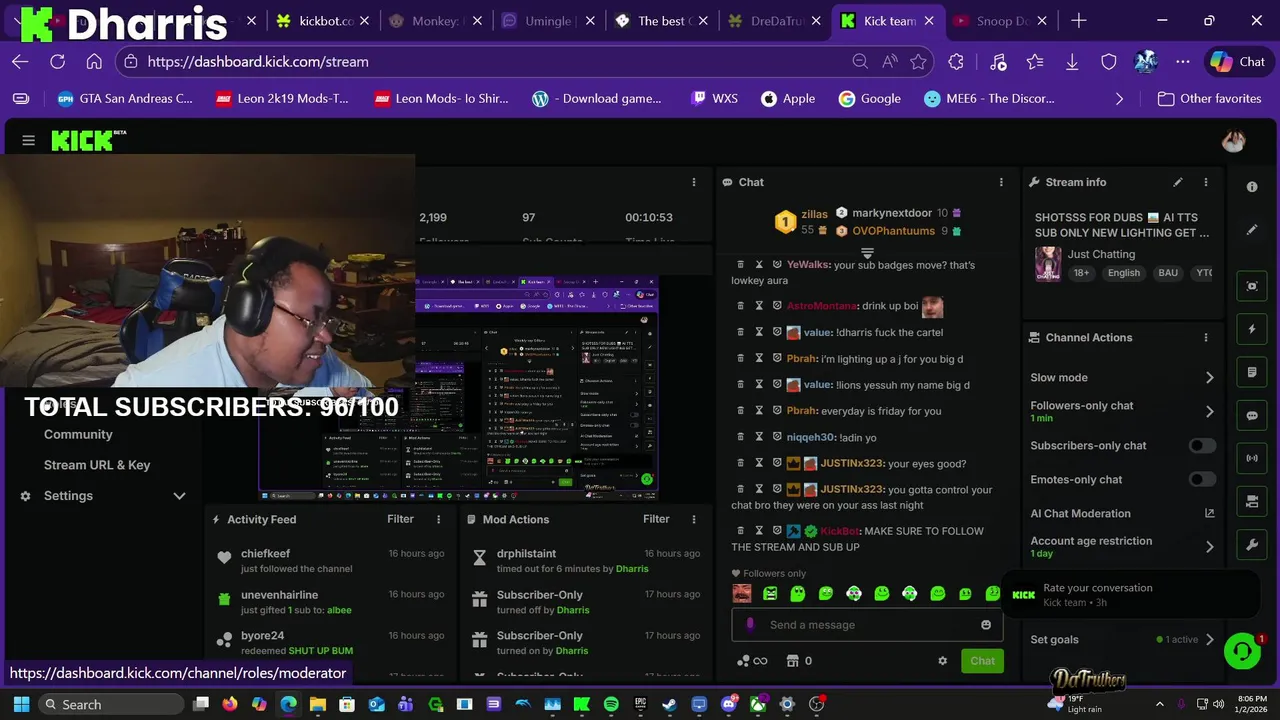This screenshot has width=1280, height=720.
Task: Click Just Chatting category name
Action: [x=1101, y=254]
